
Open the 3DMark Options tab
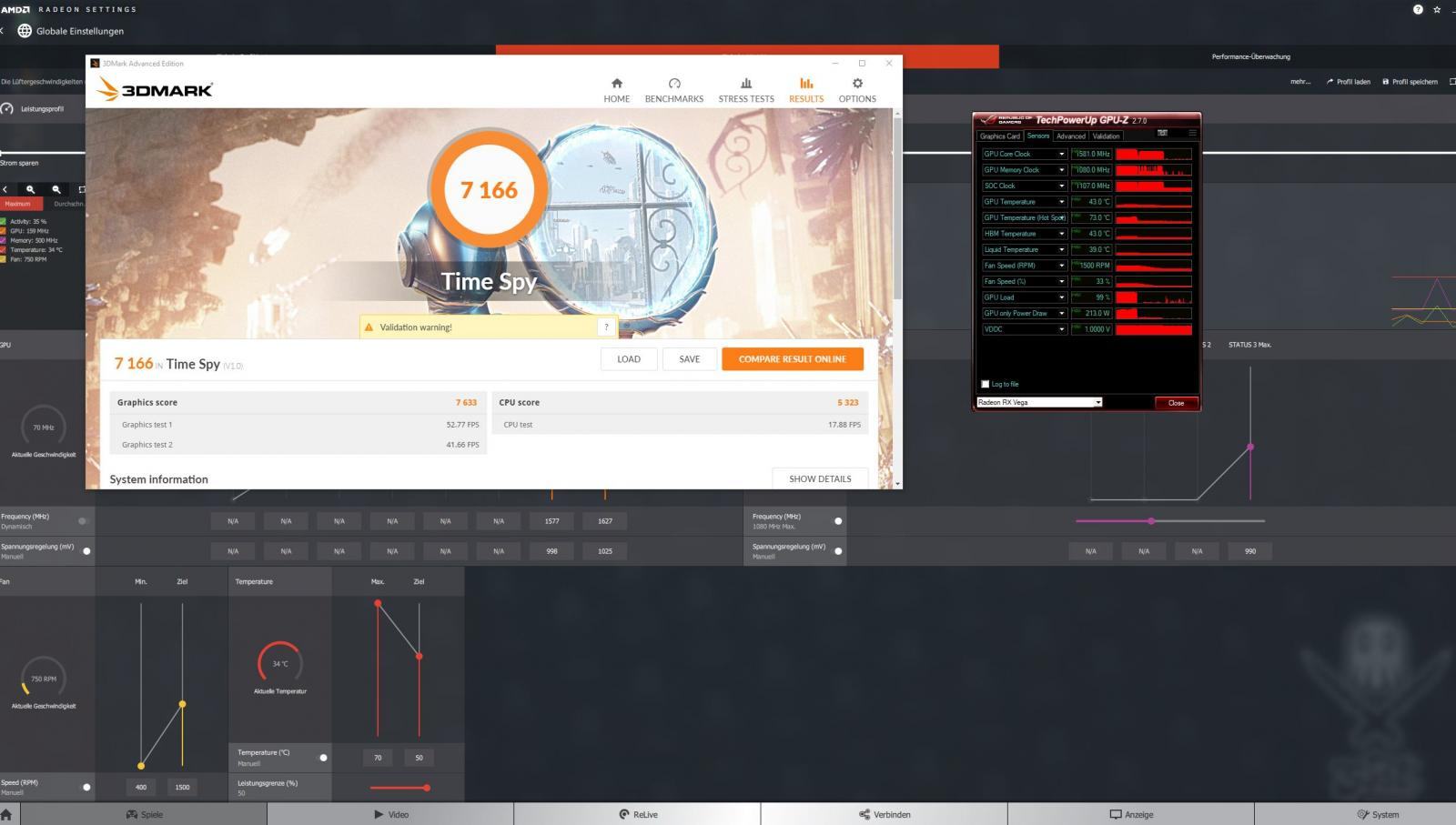tap(857, 90)
